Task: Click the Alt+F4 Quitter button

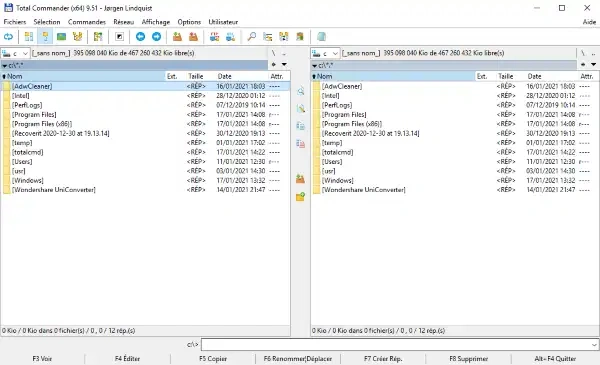Action: click(x=555, y=359)
